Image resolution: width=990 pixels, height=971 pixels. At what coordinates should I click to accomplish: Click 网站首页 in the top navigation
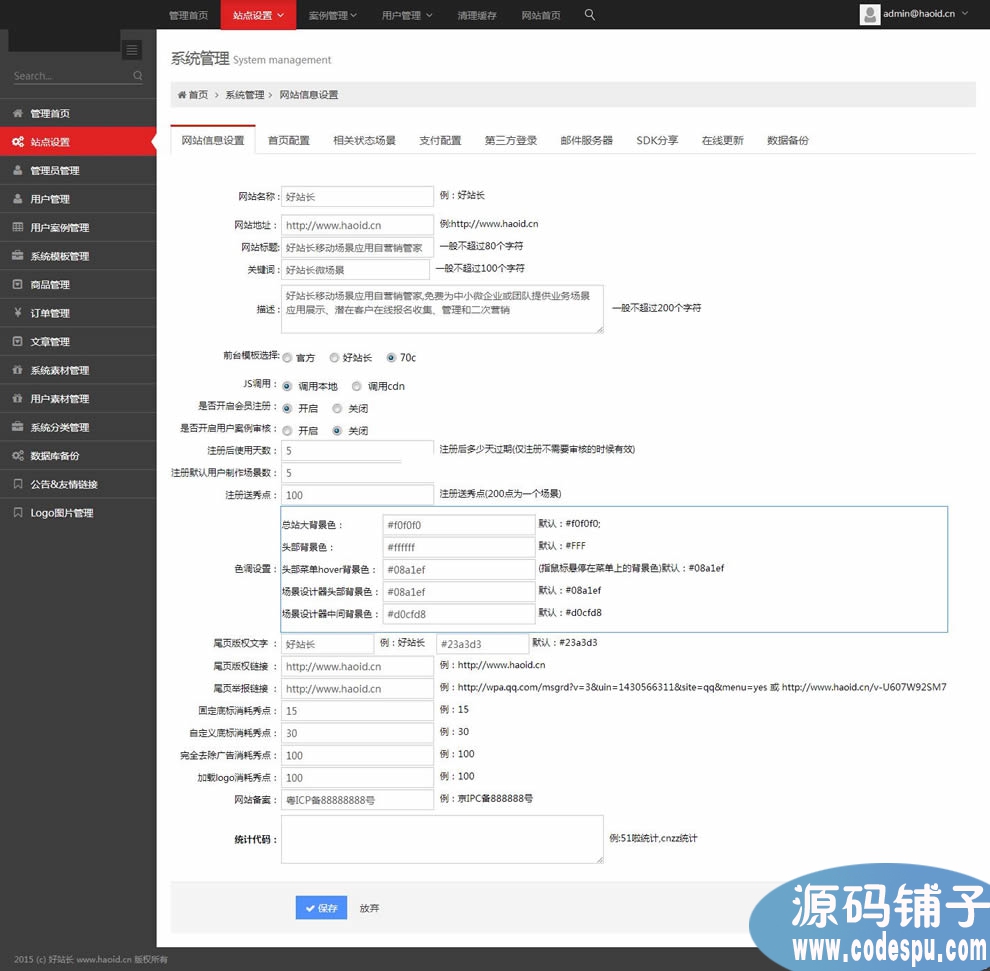pos(540,15)
